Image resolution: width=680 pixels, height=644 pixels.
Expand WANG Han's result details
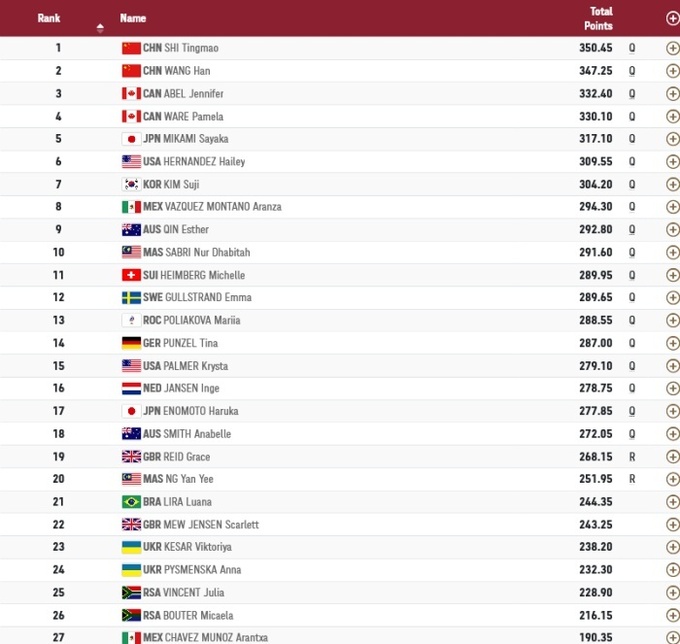coord(672,71)
